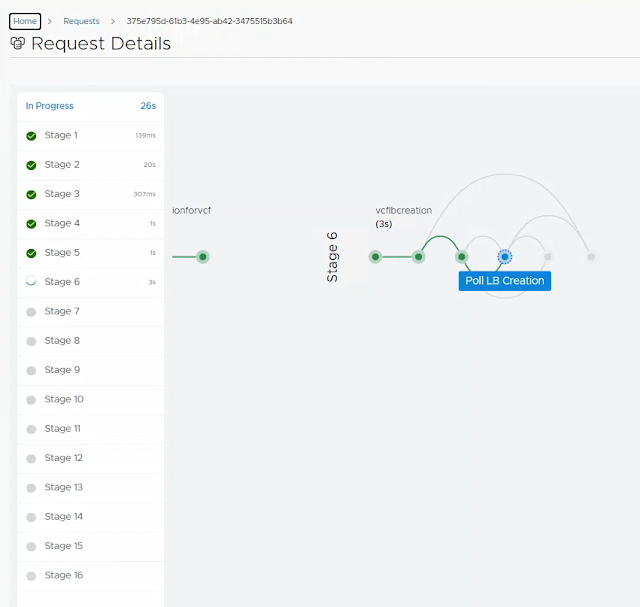Viewport: 640px width, 607px height.
Task: Click the rotated Stage 6 label in the graph
Action: (332, 257)
